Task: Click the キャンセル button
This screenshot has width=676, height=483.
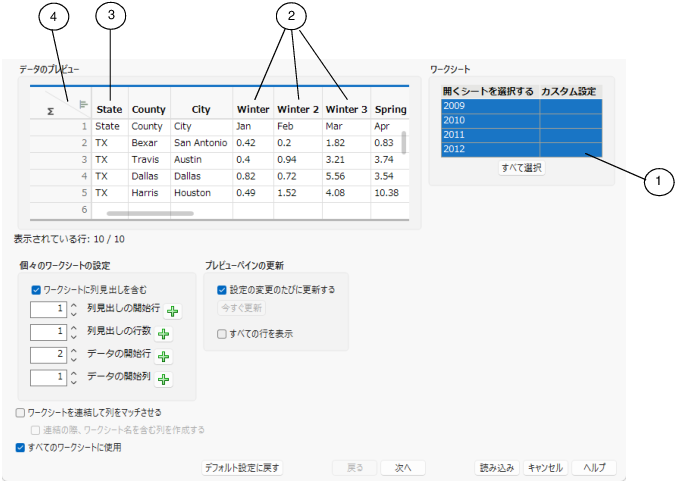Action: [x=545, y=468]
